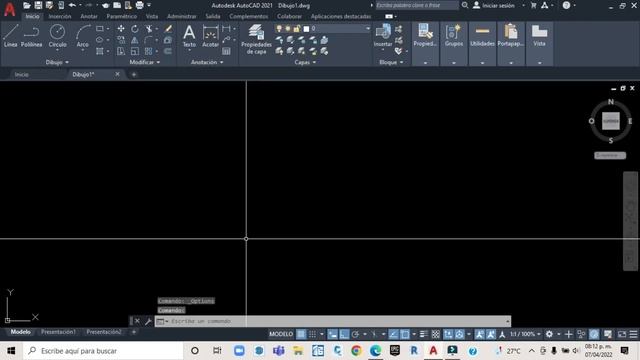The height and width of the screenshot is (360, 640).
Task: Insert a table from Anotación panel
Action: pos(226,51)
